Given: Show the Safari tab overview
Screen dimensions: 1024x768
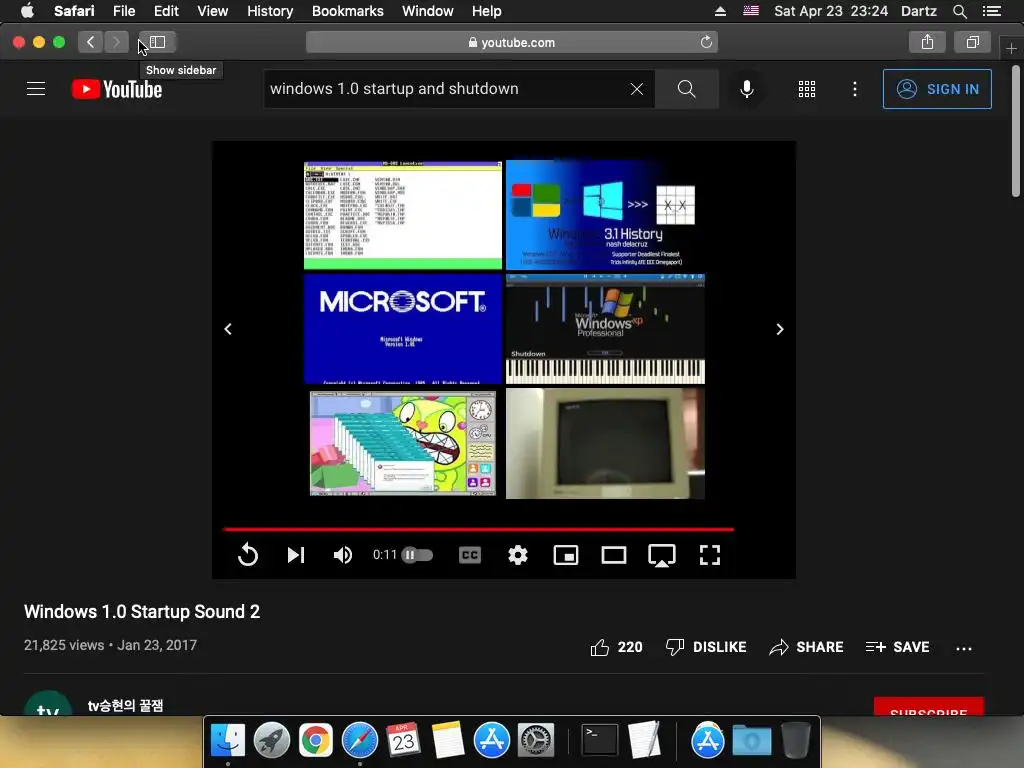Looking at the screenshot, I should tap(972, 42).
